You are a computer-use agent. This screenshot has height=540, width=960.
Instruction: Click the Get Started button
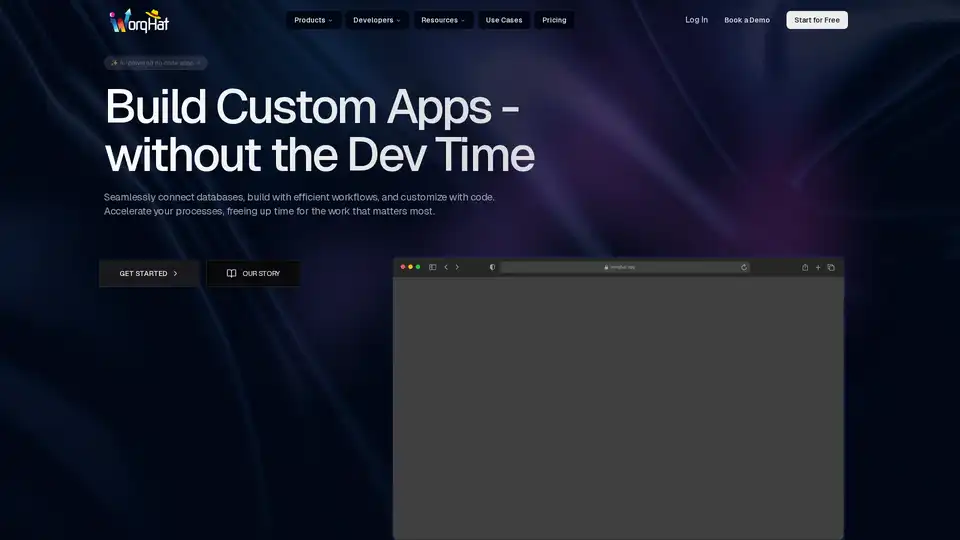coord(149,273)
